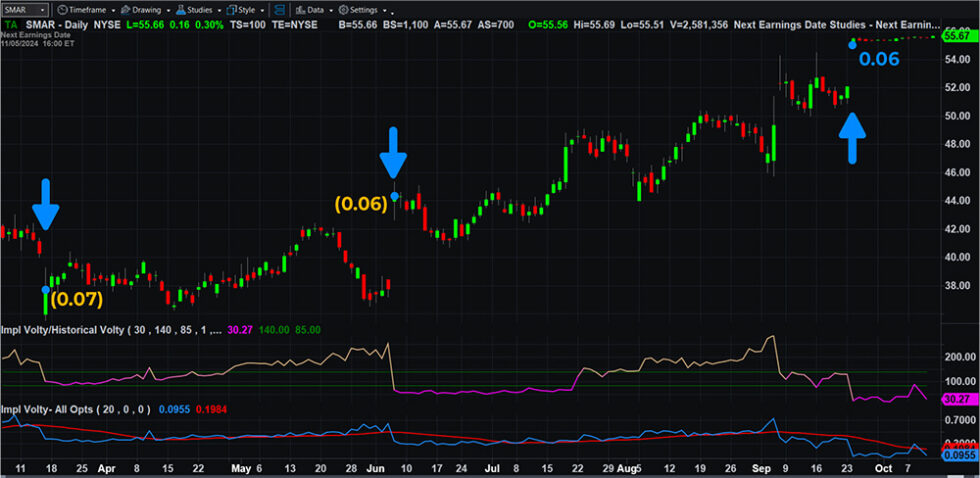
Task: Click the open price O=55.56
Action: 548,25
